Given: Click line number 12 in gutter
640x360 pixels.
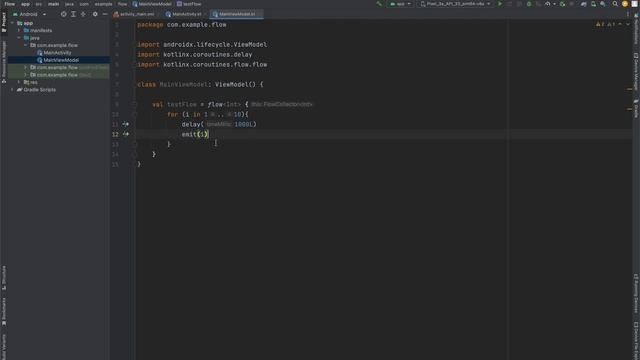Looking at the screenshot, I should 115,134.
